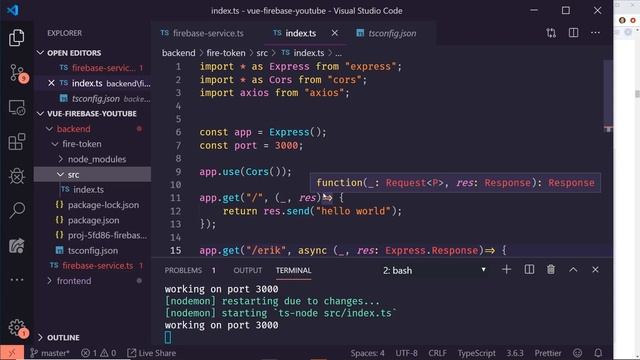Screen dimensions: 640x360
Task: Select the index.ts editor tab
Action: (x=300, y=33)
